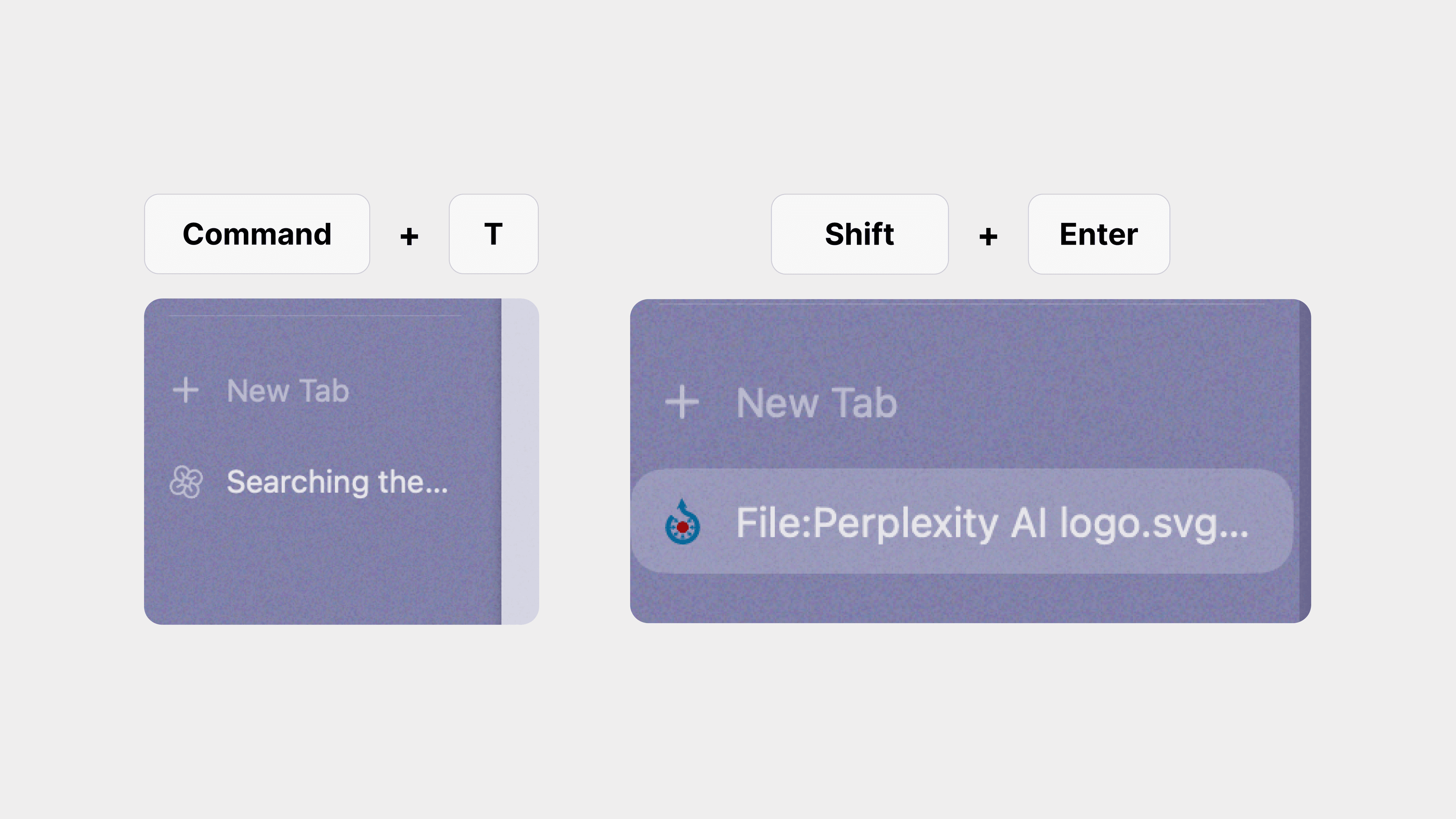Select the Shift key cap

[x=860, y=234]
